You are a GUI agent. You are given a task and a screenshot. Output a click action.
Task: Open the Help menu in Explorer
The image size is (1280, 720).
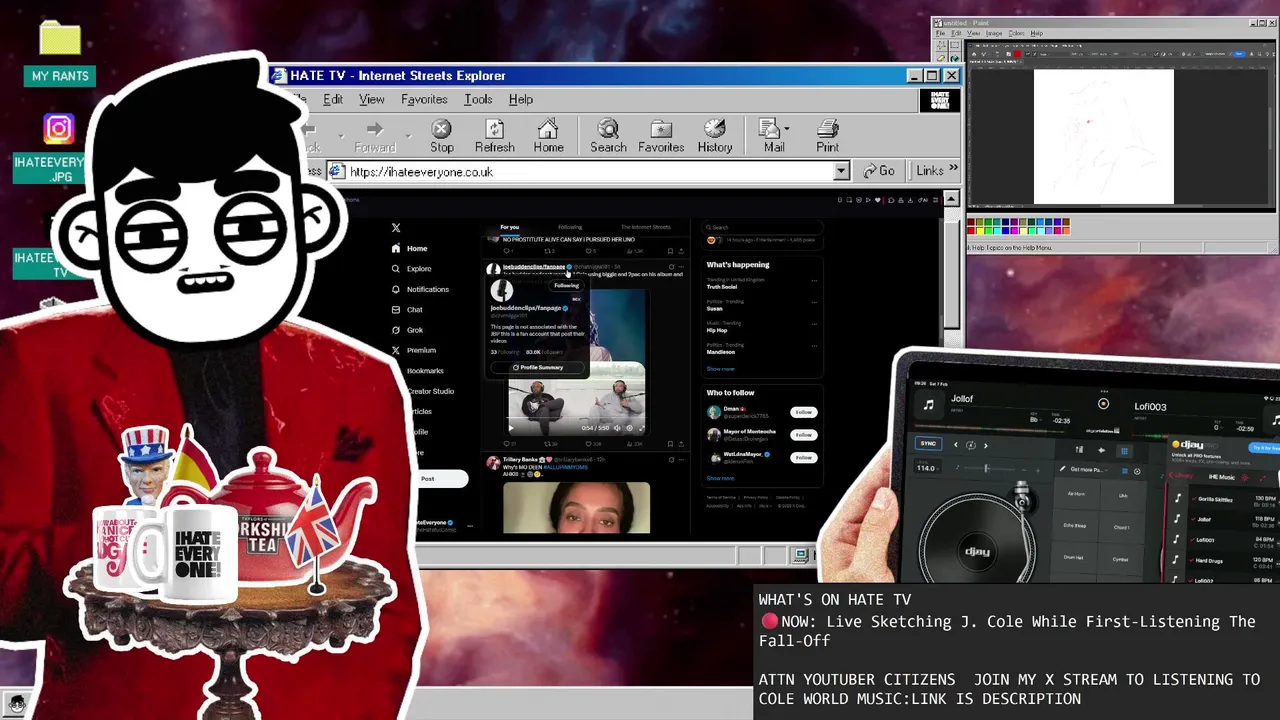[x=520, y=99]
